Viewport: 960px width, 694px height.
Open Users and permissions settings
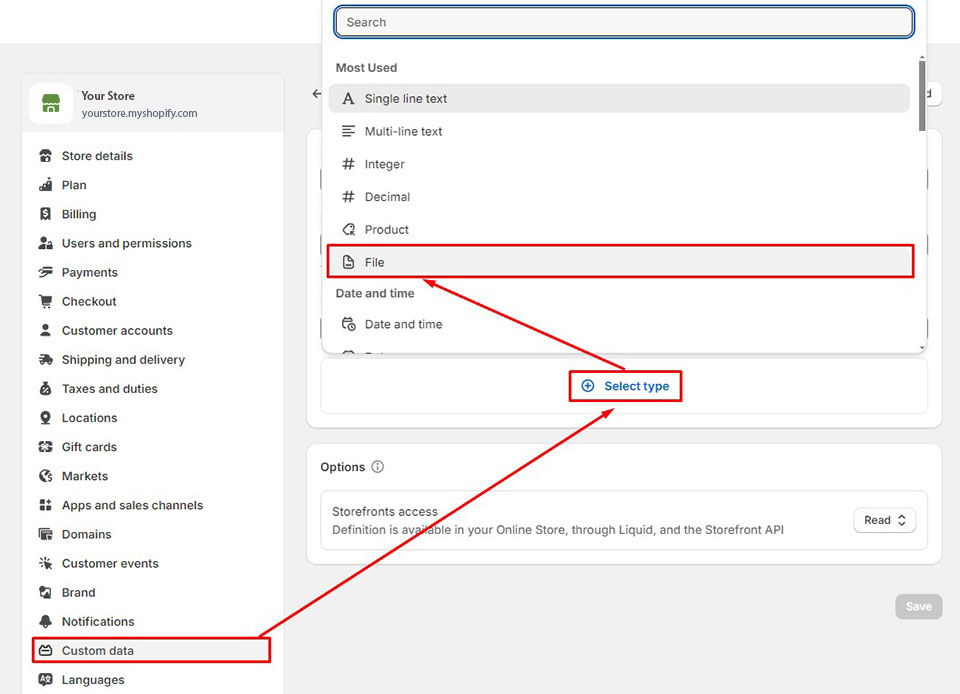[127, 243]
